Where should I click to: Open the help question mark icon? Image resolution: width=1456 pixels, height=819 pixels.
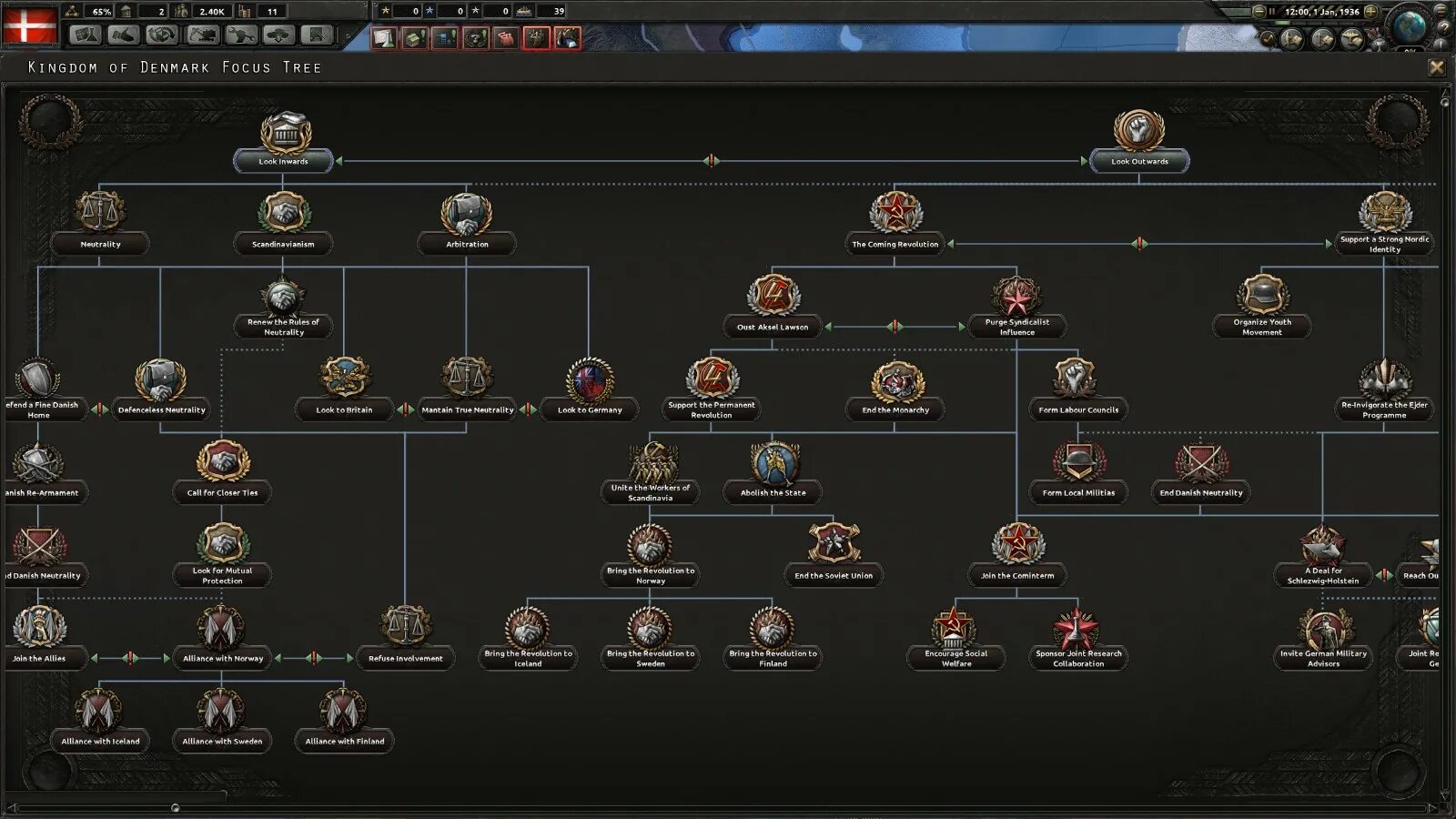coord(1445,28)
